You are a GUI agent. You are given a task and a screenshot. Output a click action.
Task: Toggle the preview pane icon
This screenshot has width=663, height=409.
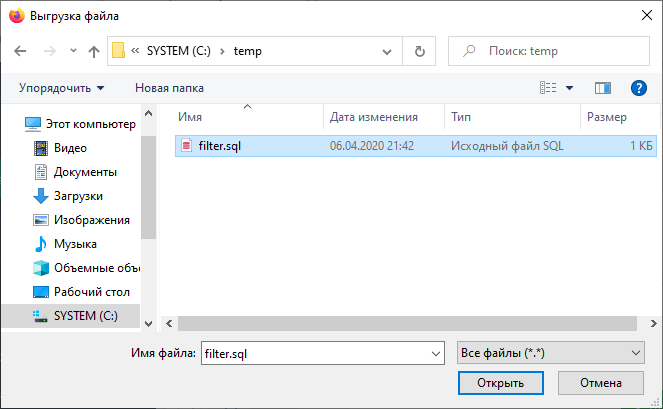[x=603, y=88]
